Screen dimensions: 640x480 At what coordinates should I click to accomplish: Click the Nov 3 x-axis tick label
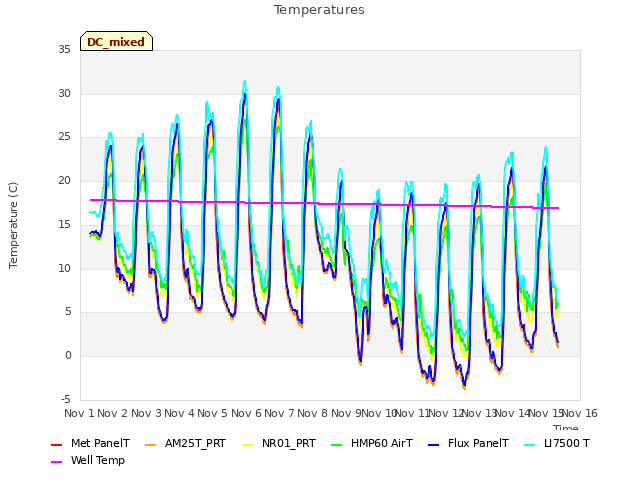click(146, 413)
